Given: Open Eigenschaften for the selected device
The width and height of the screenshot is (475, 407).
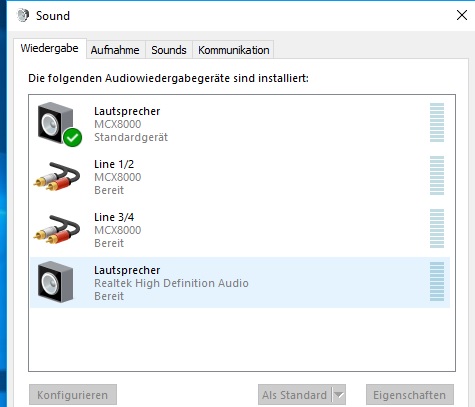Looking at the screenshot, I should coord(410,395).
